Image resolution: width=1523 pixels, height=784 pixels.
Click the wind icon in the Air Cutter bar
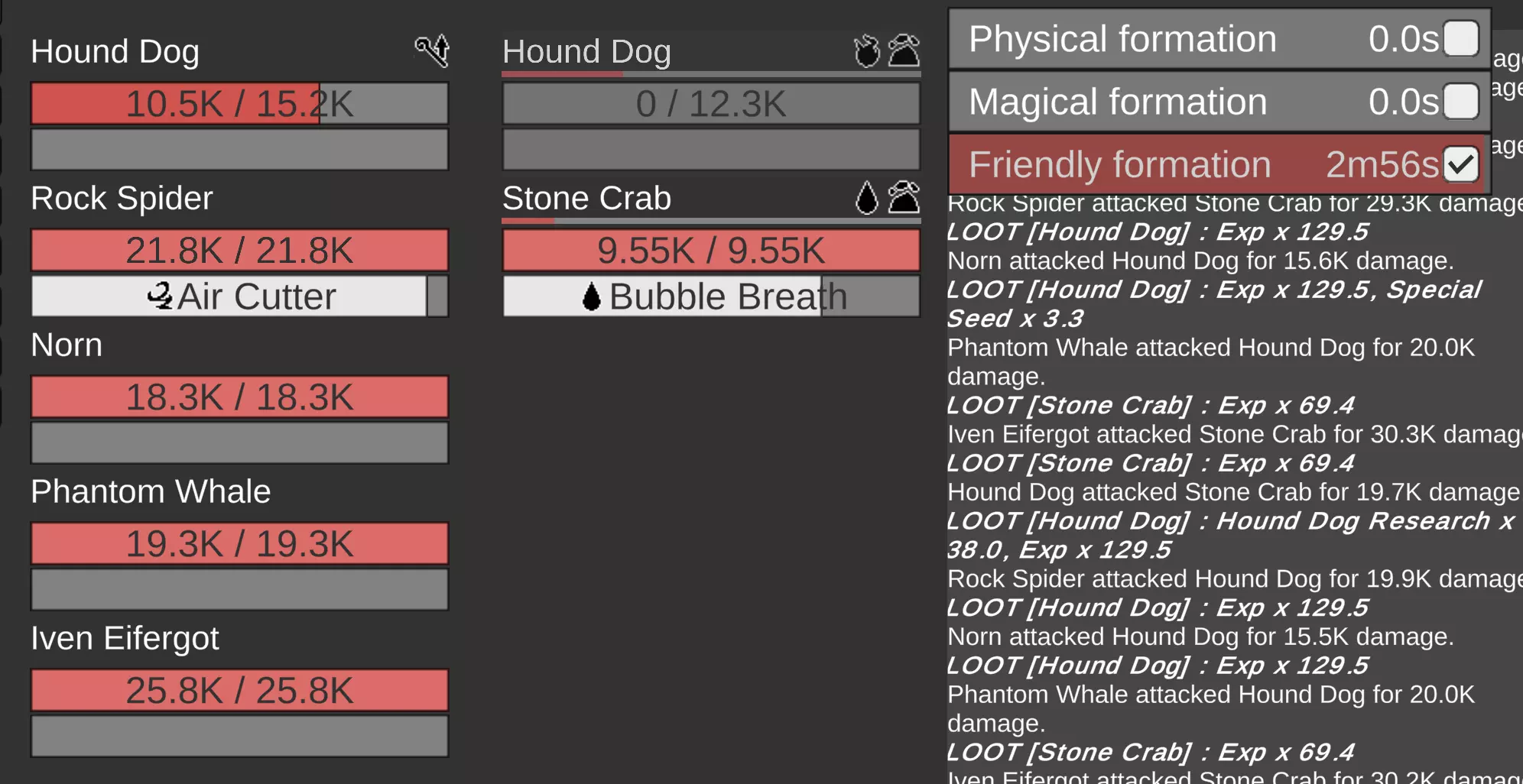point(160,296)
